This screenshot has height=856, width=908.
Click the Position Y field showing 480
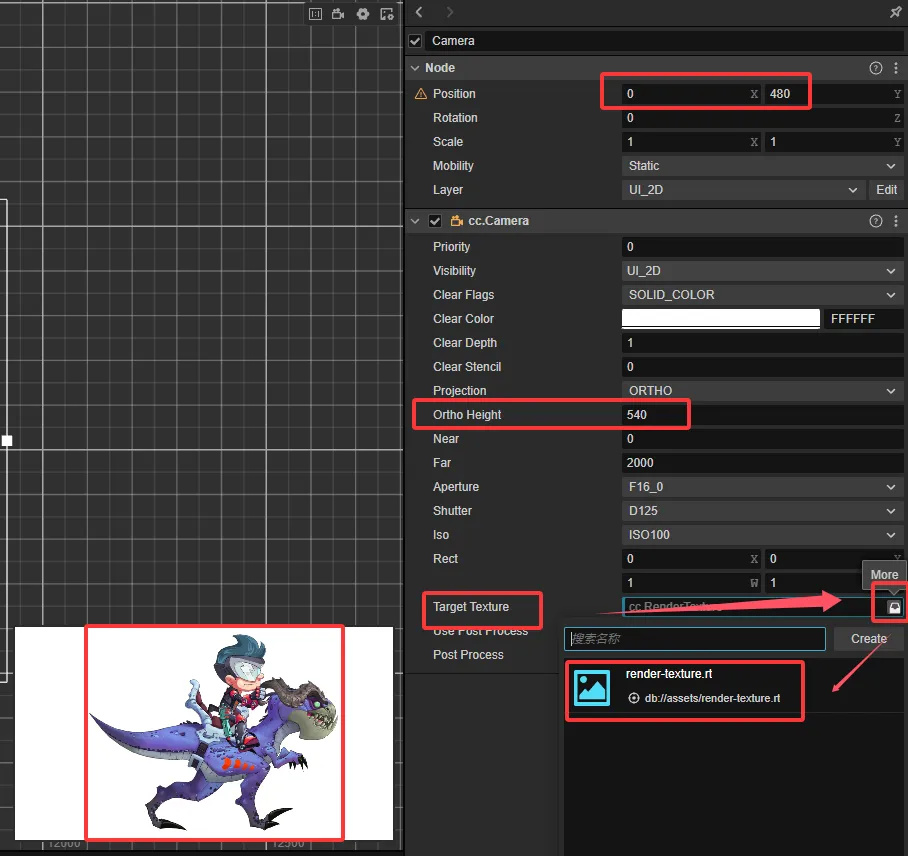(x=833, y=94)
